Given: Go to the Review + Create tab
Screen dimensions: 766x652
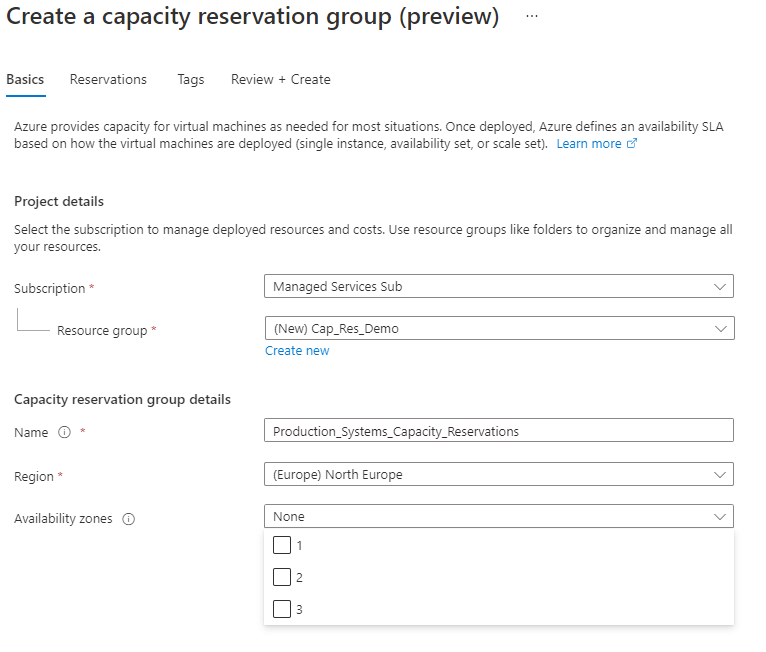Looking at the screenshot, I should [280, 79].
